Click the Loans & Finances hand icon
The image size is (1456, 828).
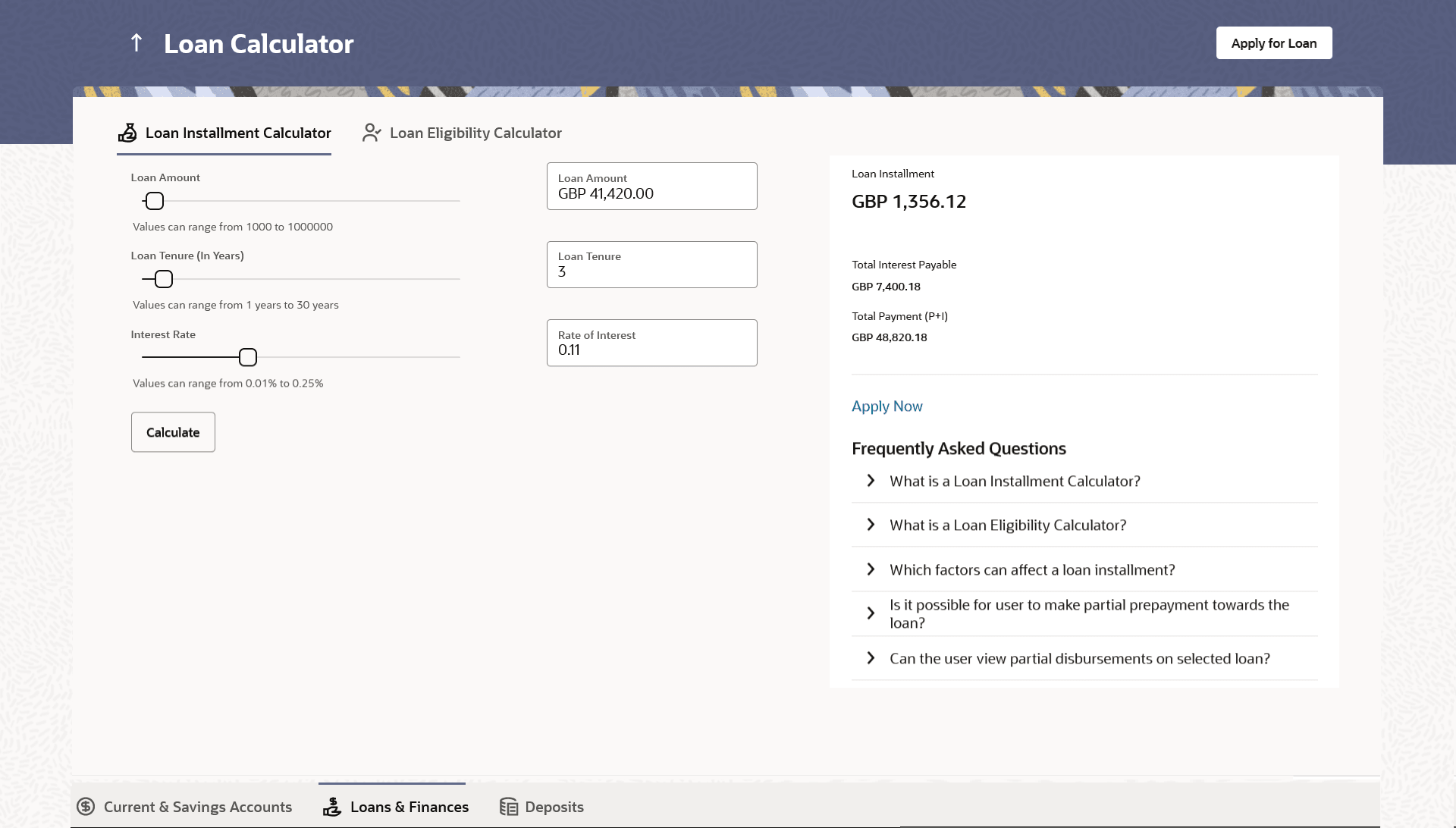pyautogui.click(x=332, y=807)
